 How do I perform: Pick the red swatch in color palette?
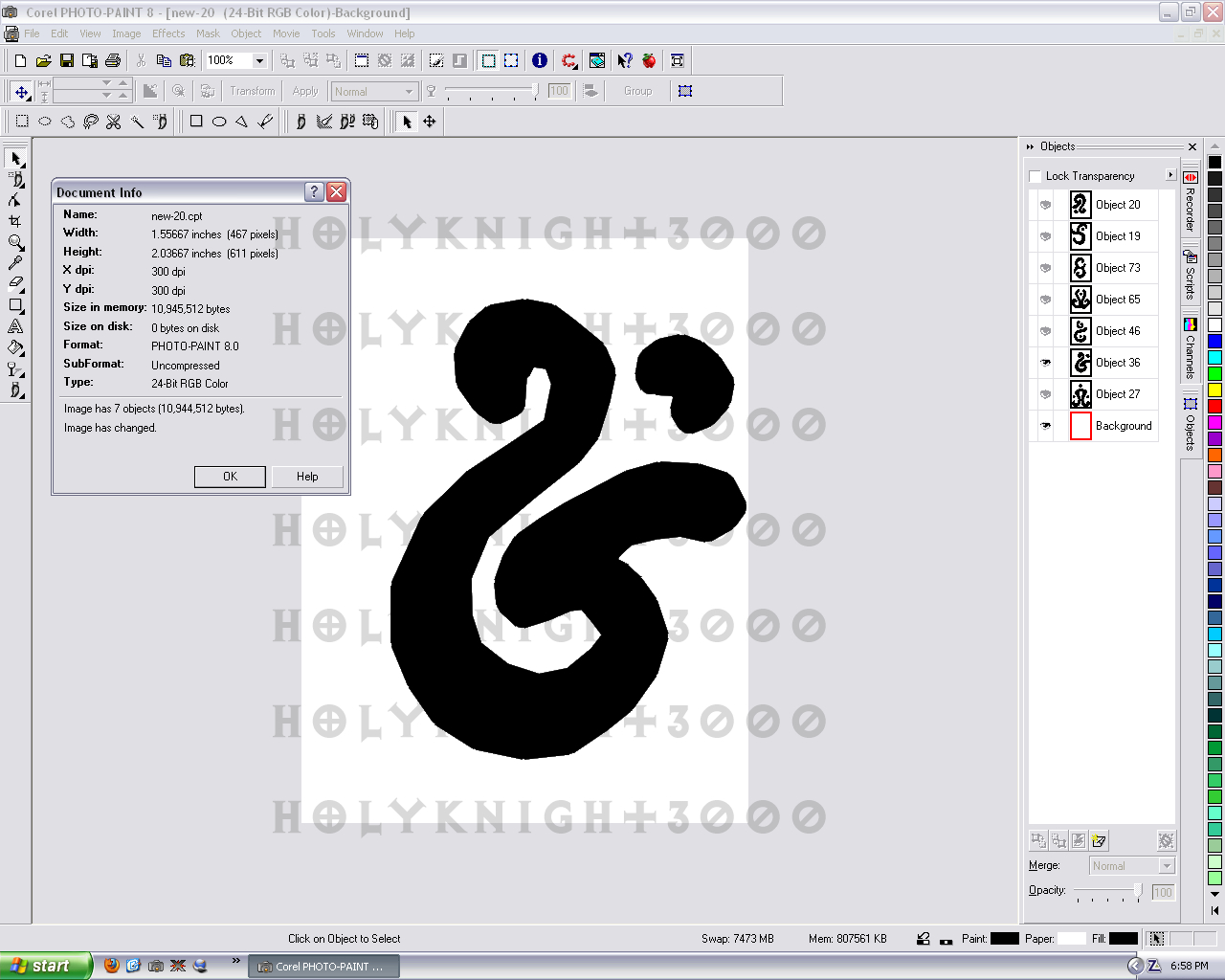pyautogui.click(x=1214, y=406)
